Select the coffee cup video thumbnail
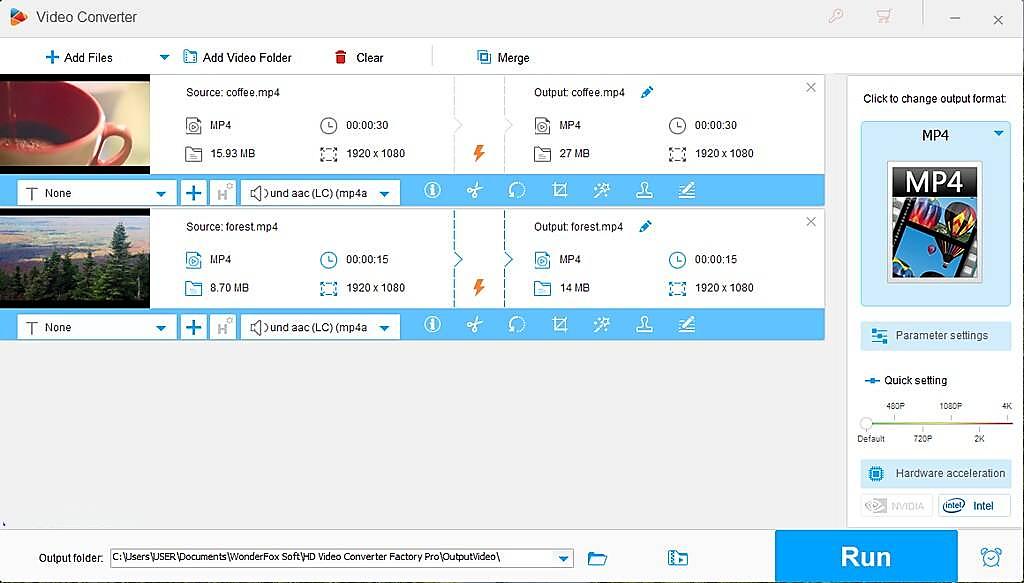Screen dimensions: 1024x583 [x=75, y=124]
